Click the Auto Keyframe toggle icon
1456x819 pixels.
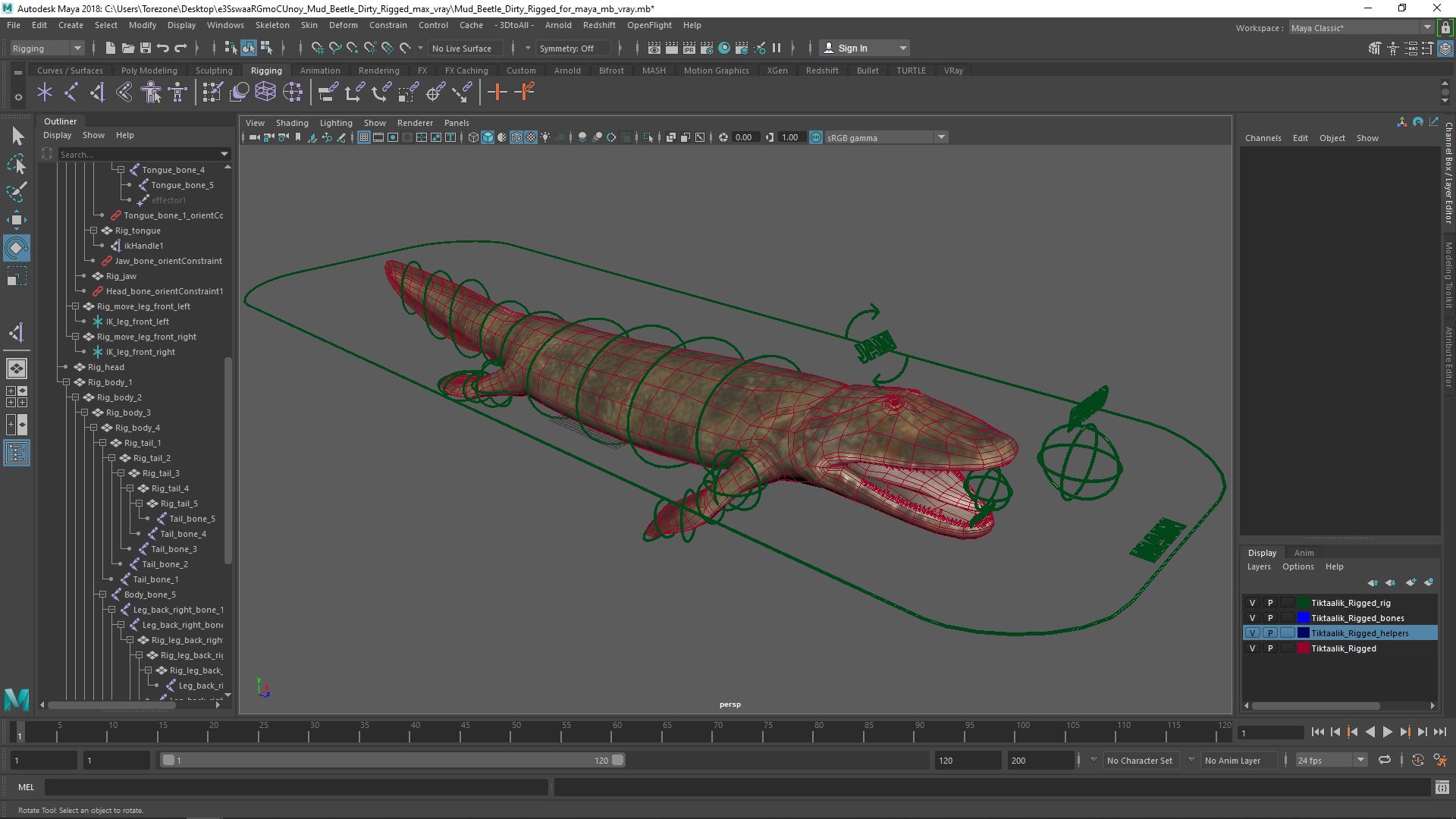[1417, 760]
